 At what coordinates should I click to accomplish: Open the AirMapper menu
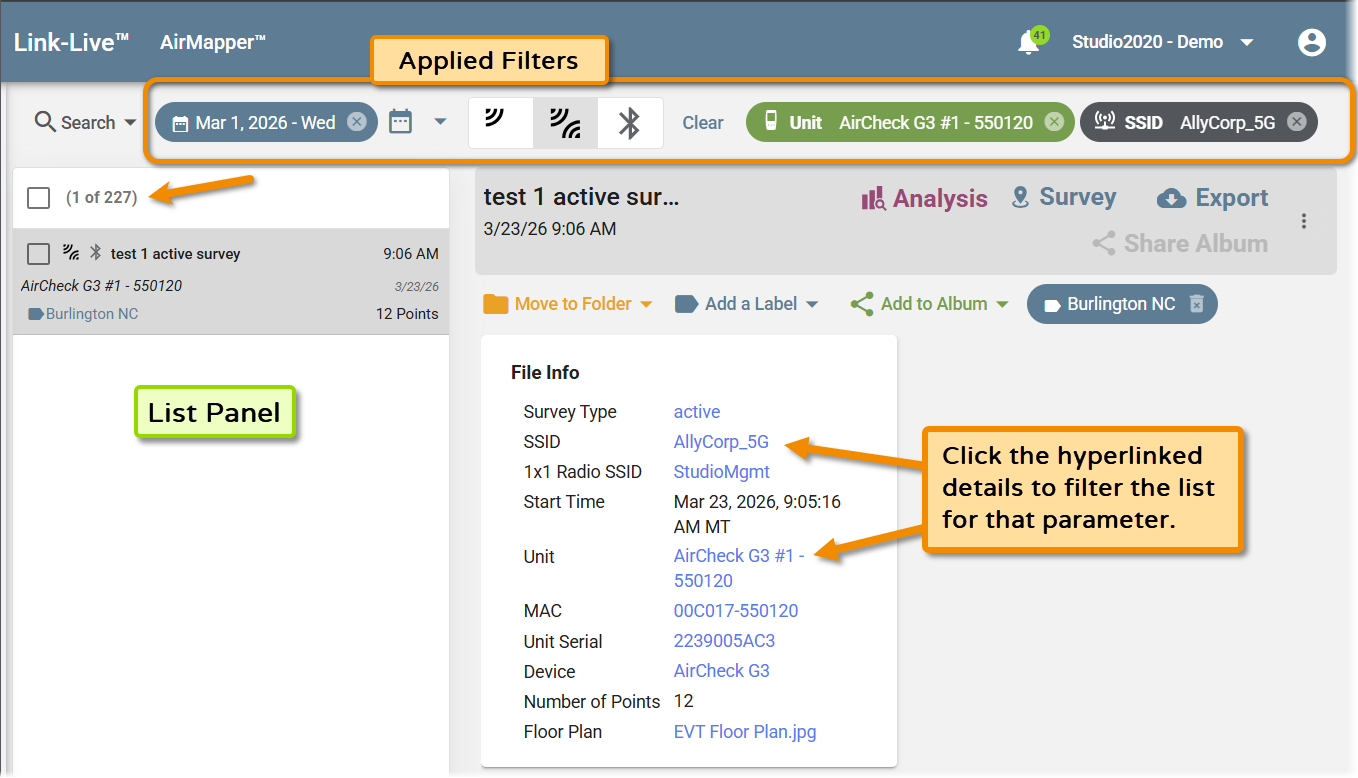click(x=213, y=42)
